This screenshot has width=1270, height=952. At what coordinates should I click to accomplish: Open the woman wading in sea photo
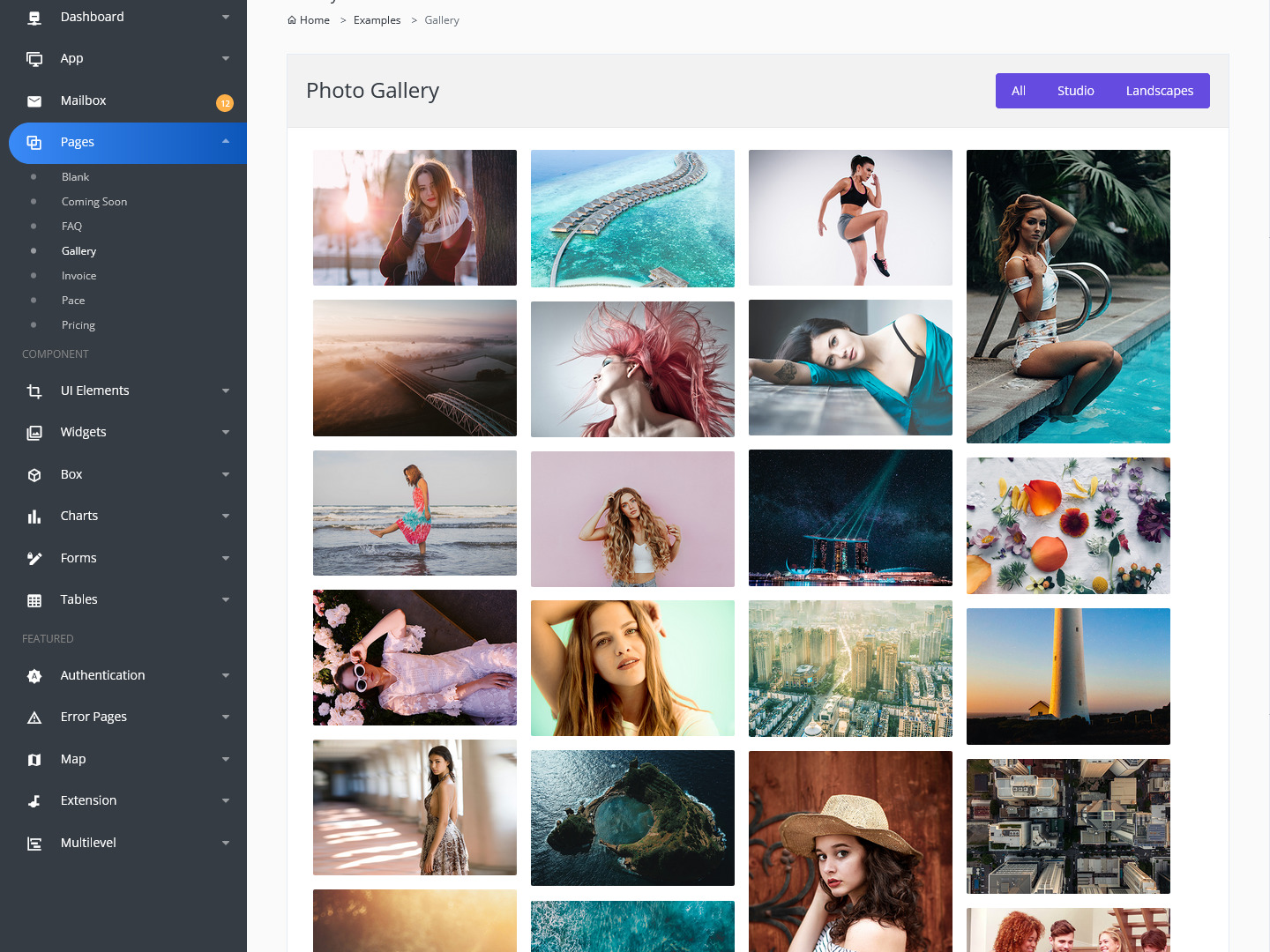pos(415,513)
